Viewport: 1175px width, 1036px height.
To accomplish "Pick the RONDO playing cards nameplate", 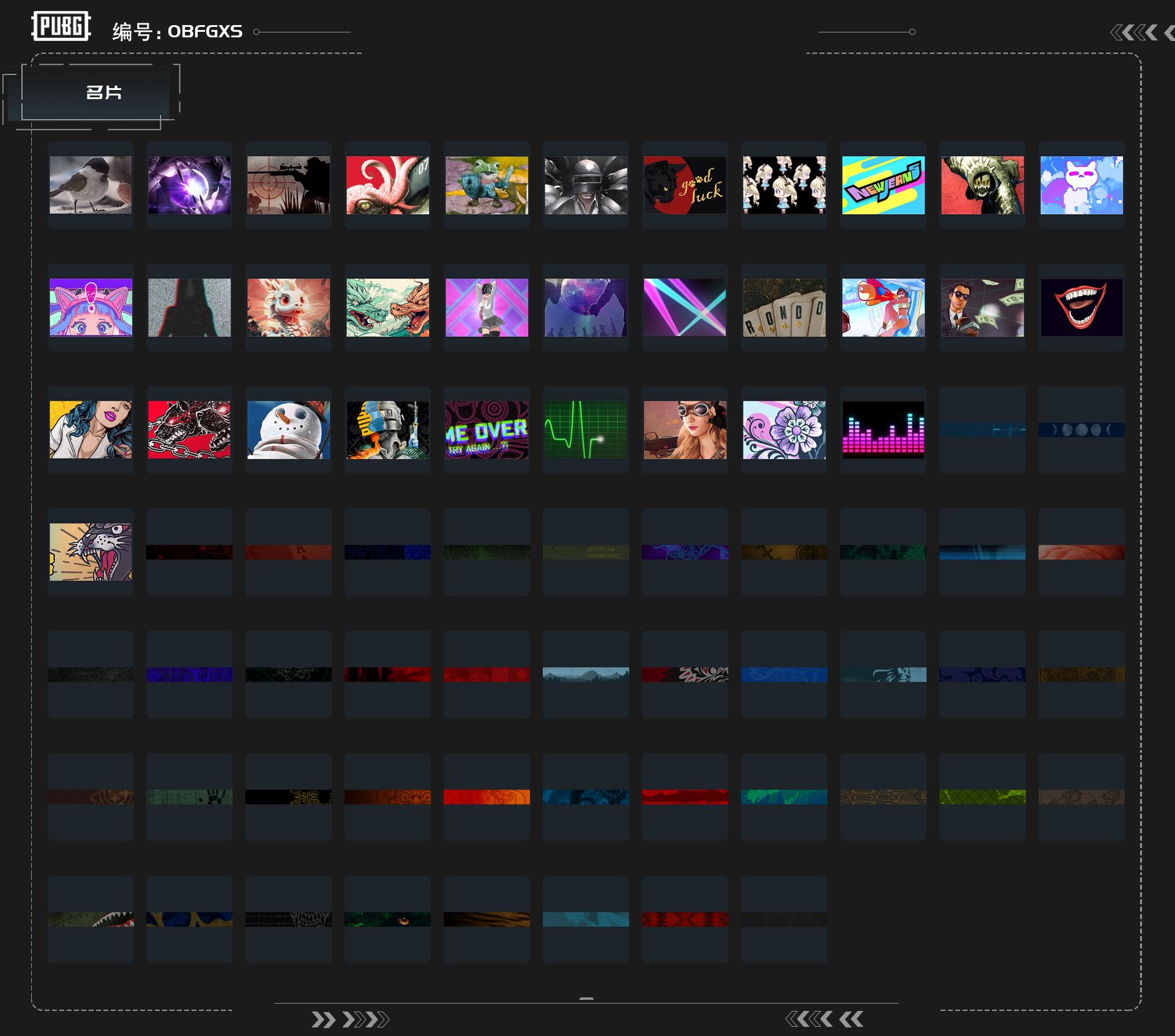I will 784,307.
